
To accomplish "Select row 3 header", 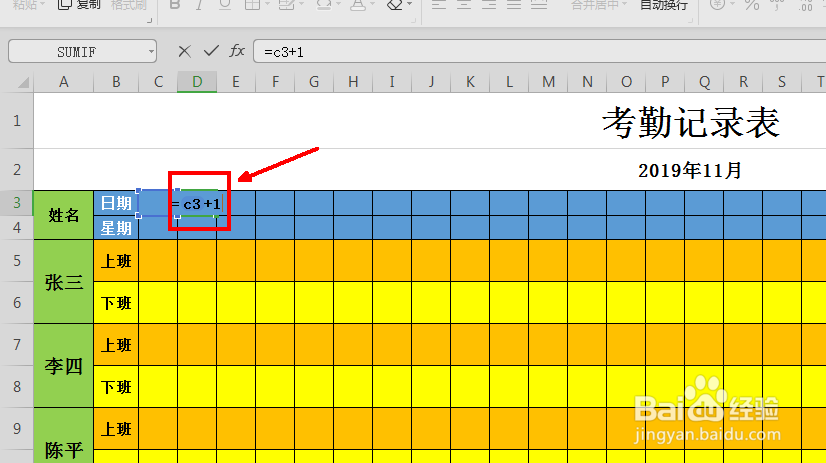I will coord(17,203).
